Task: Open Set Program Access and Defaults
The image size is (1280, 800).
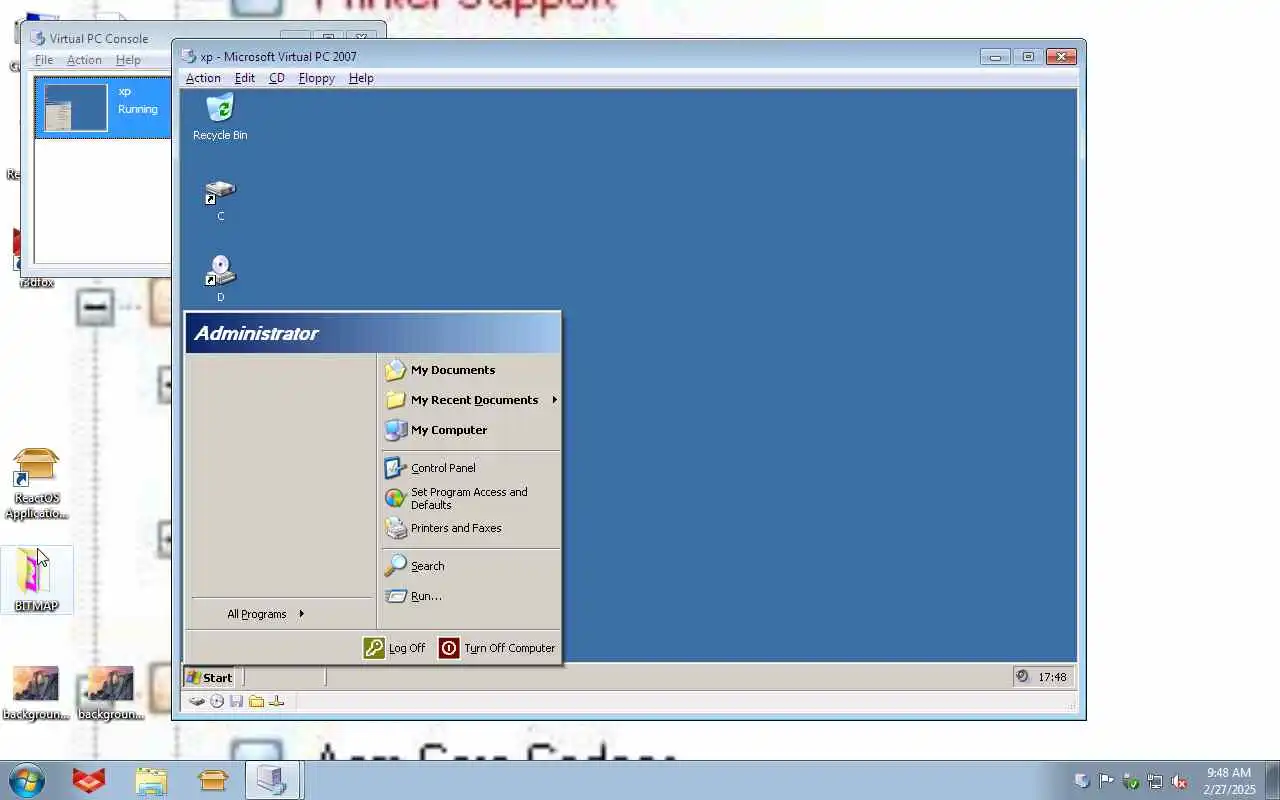Action: pos(469,498)
